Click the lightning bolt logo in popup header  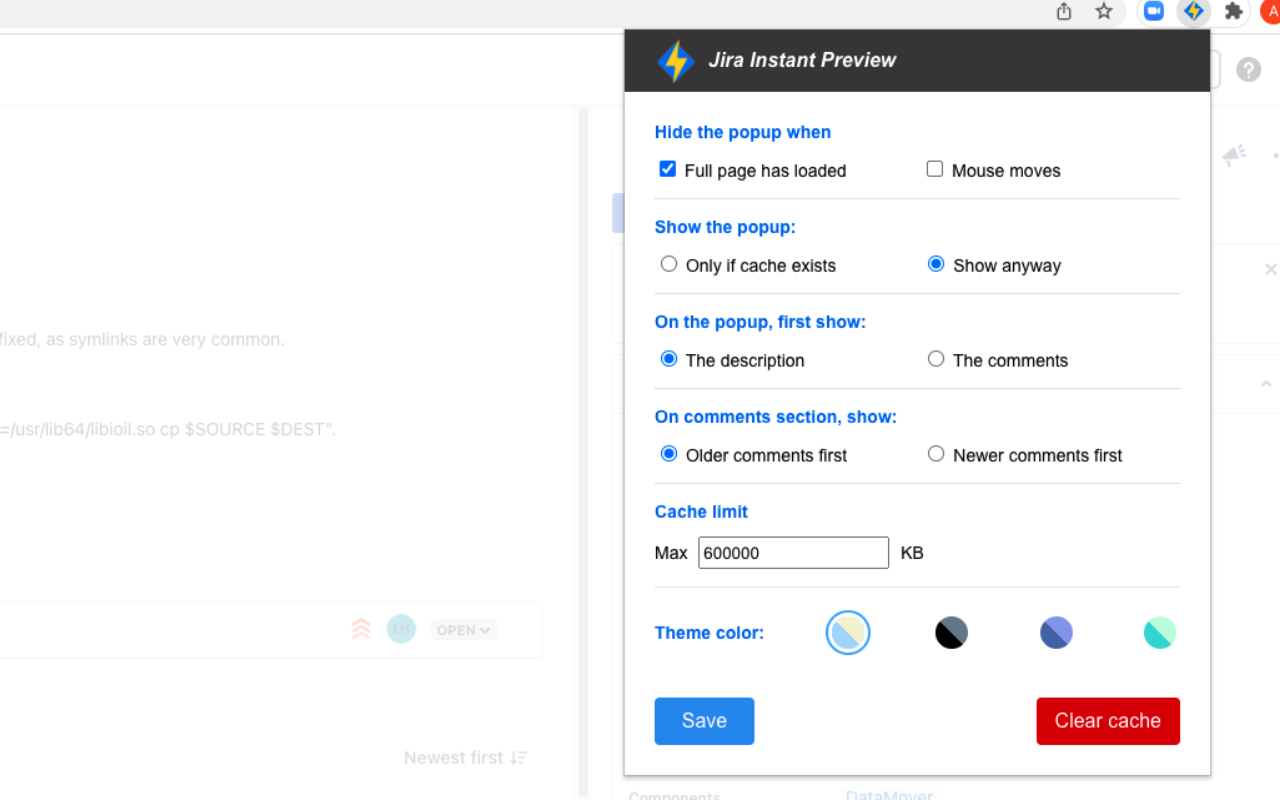pos(675,61)
